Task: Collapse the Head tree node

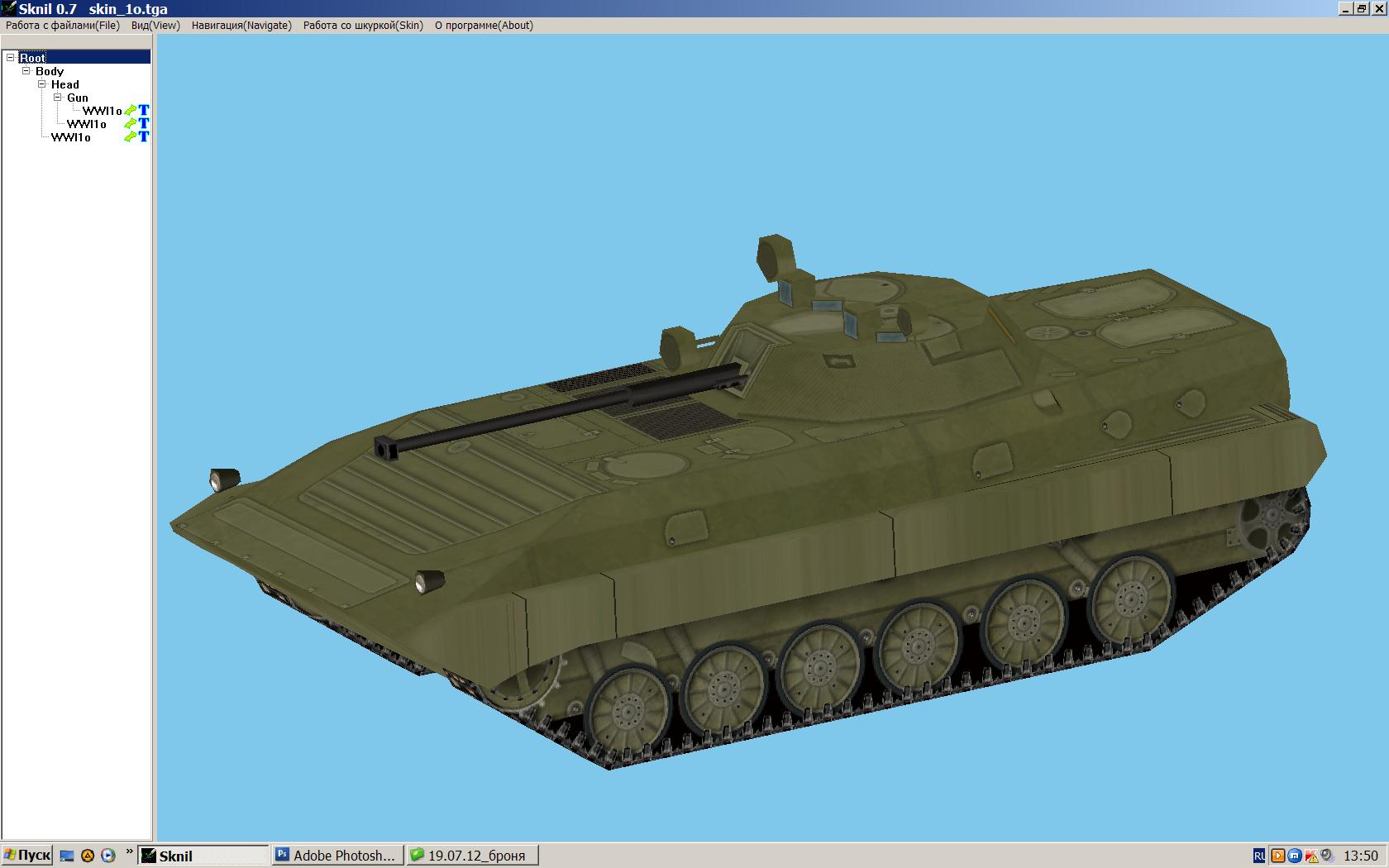Action: (x=42, y=84)
